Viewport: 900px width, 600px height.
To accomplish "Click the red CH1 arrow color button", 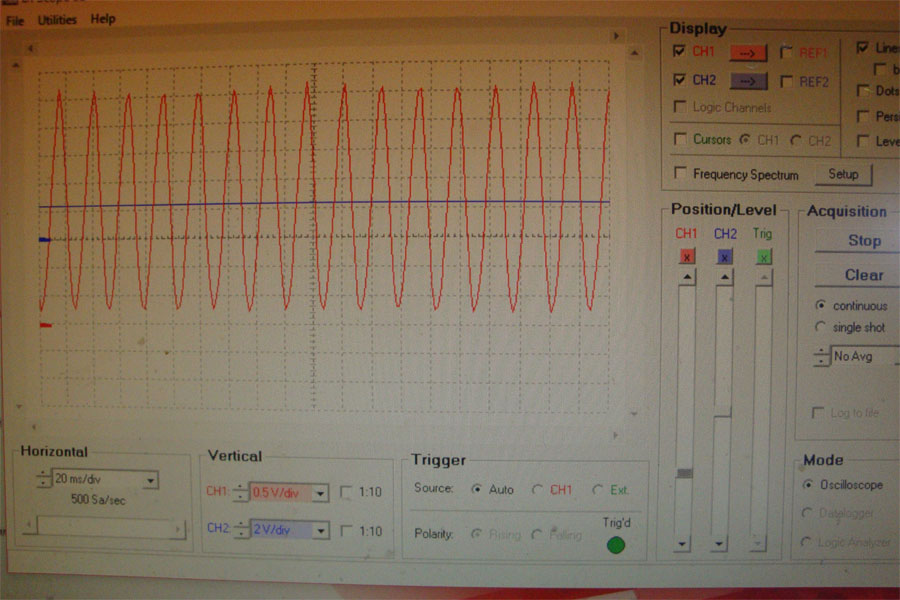I will click(x=747, y=52).
